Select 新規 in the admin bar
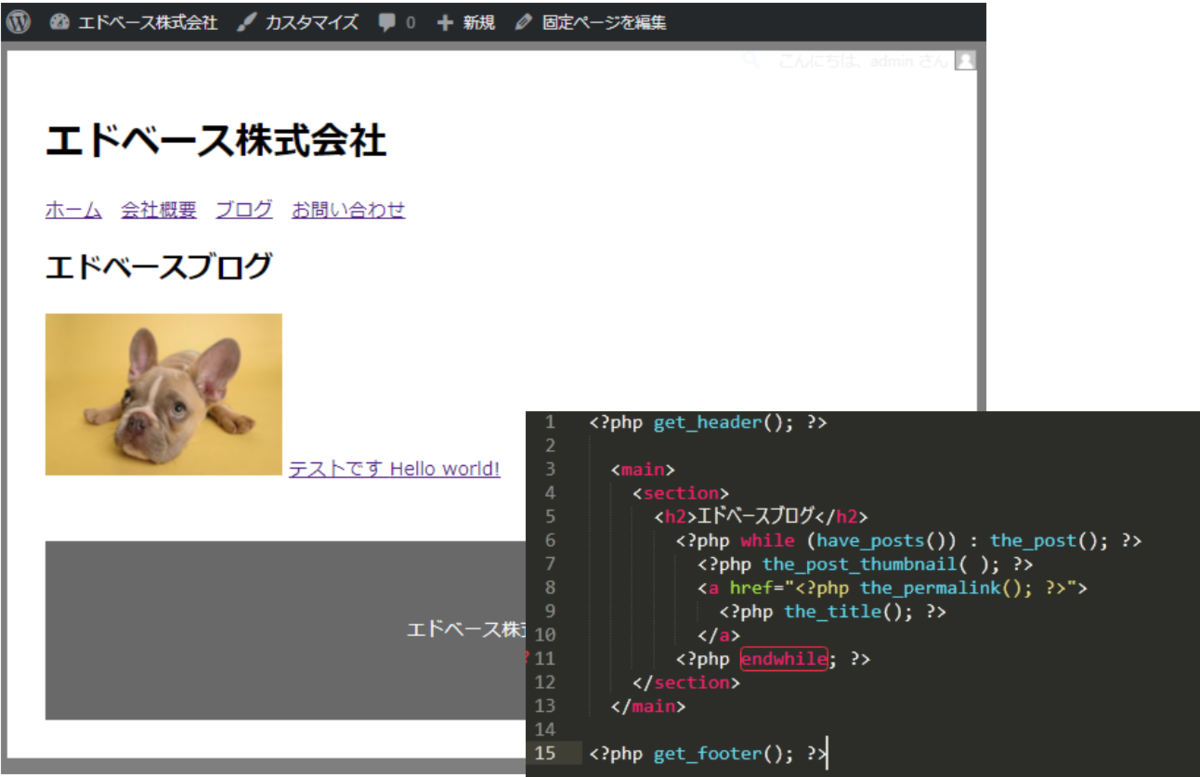The width and height of the screenshot is (1200, 777). 478,22
